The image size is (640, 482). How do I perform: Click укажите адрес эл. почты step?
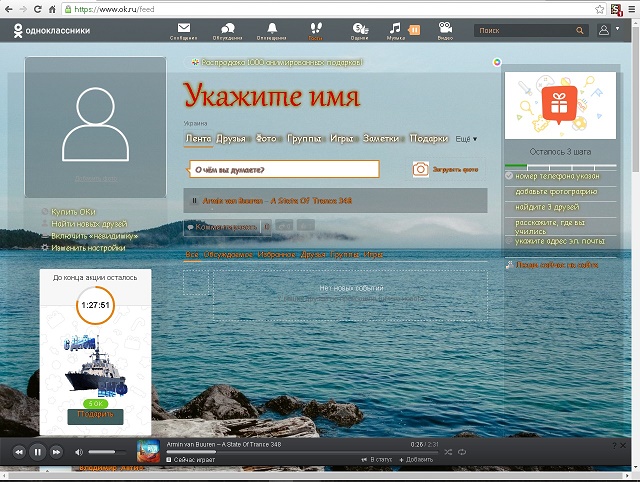tap(560, 241)
